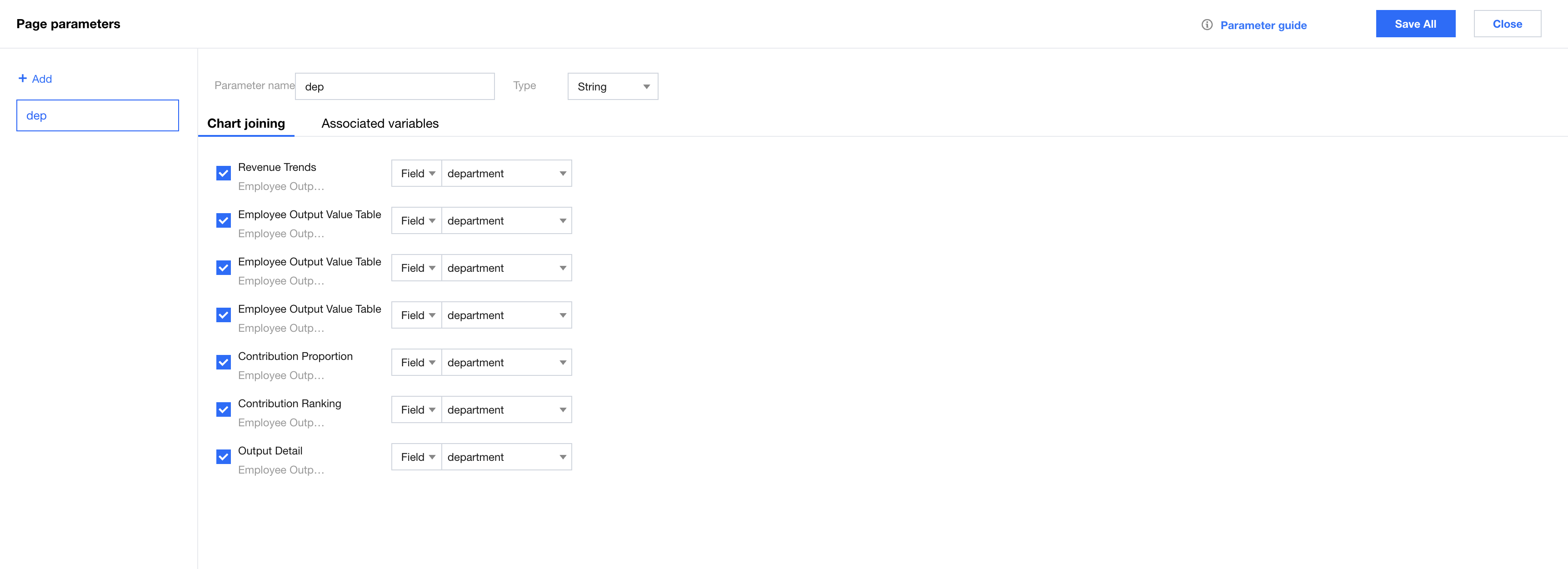The width and height of the screenshot is (1568, 569).
Task: Uncheck the Contribution Proportion checkbox
Action: [x=224, y=363]
